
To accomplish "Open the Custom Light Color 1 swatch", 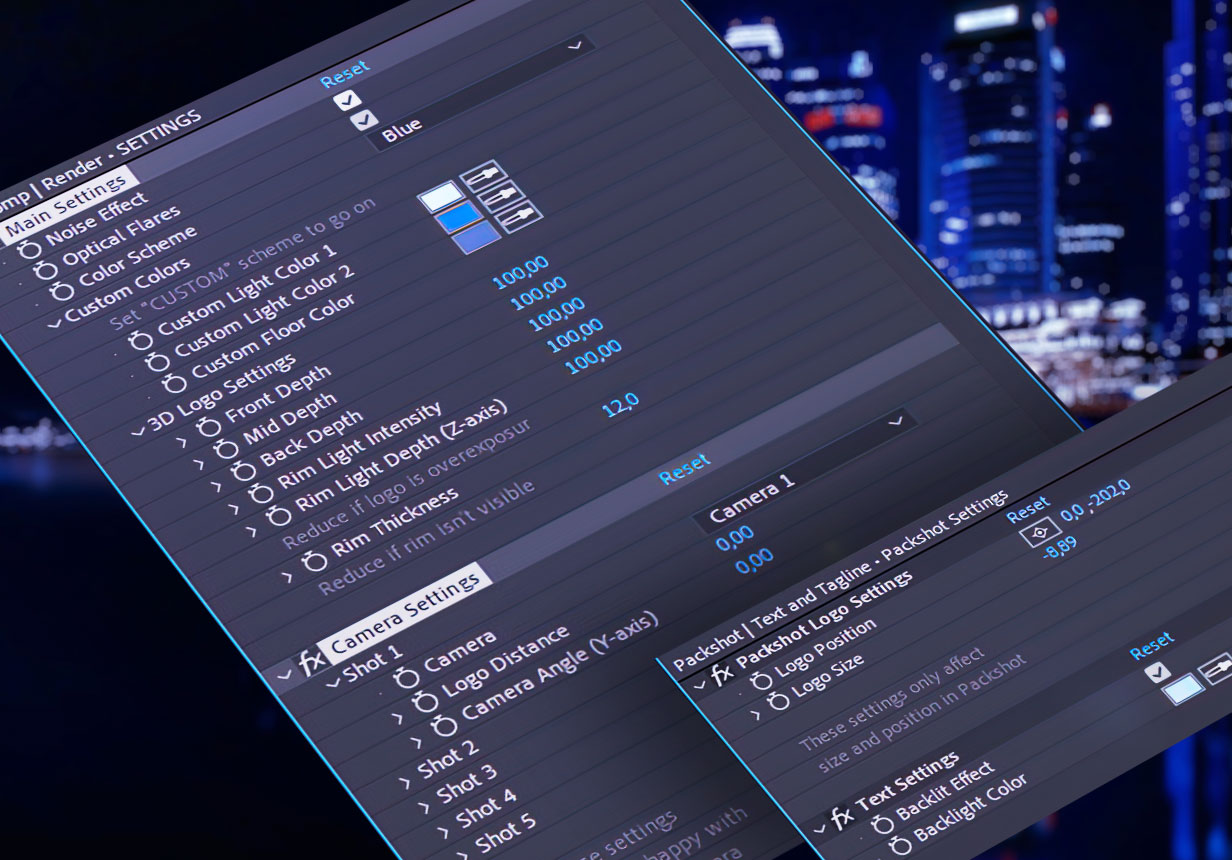I will click(441, 196).
